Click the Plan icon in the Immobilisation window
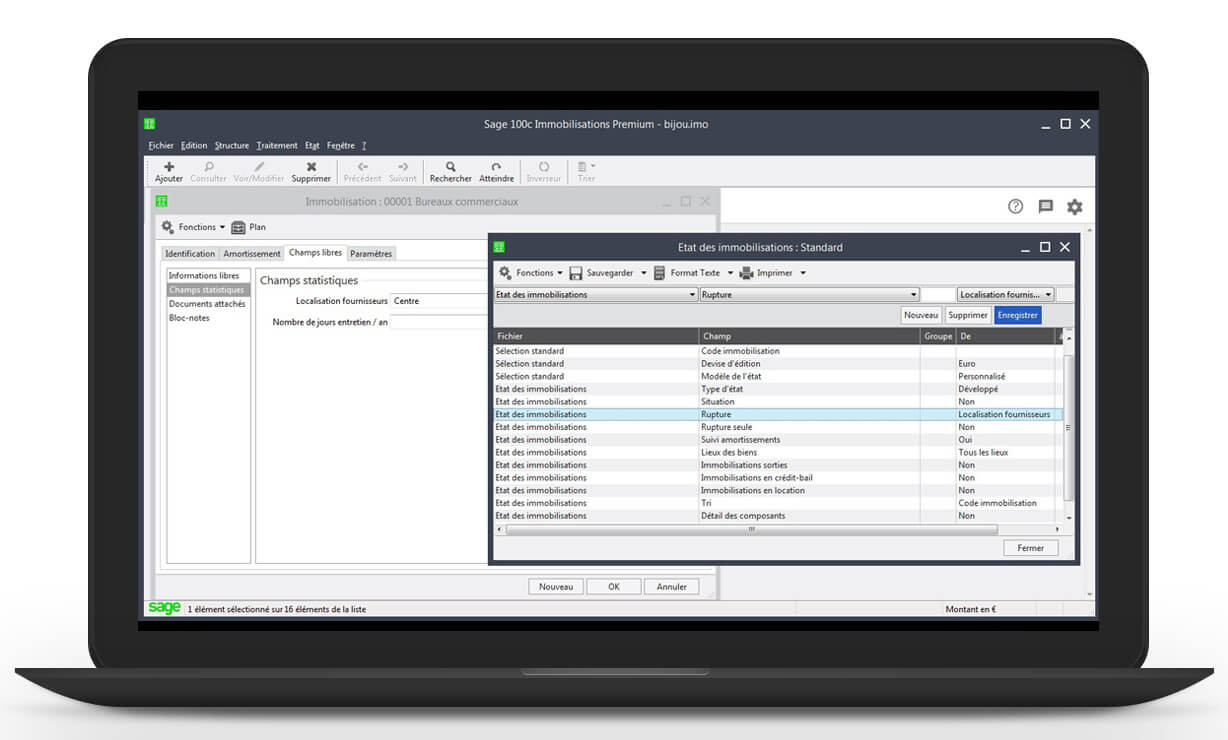The height and width of the screenshot is (740, 1228). point(238,227)
